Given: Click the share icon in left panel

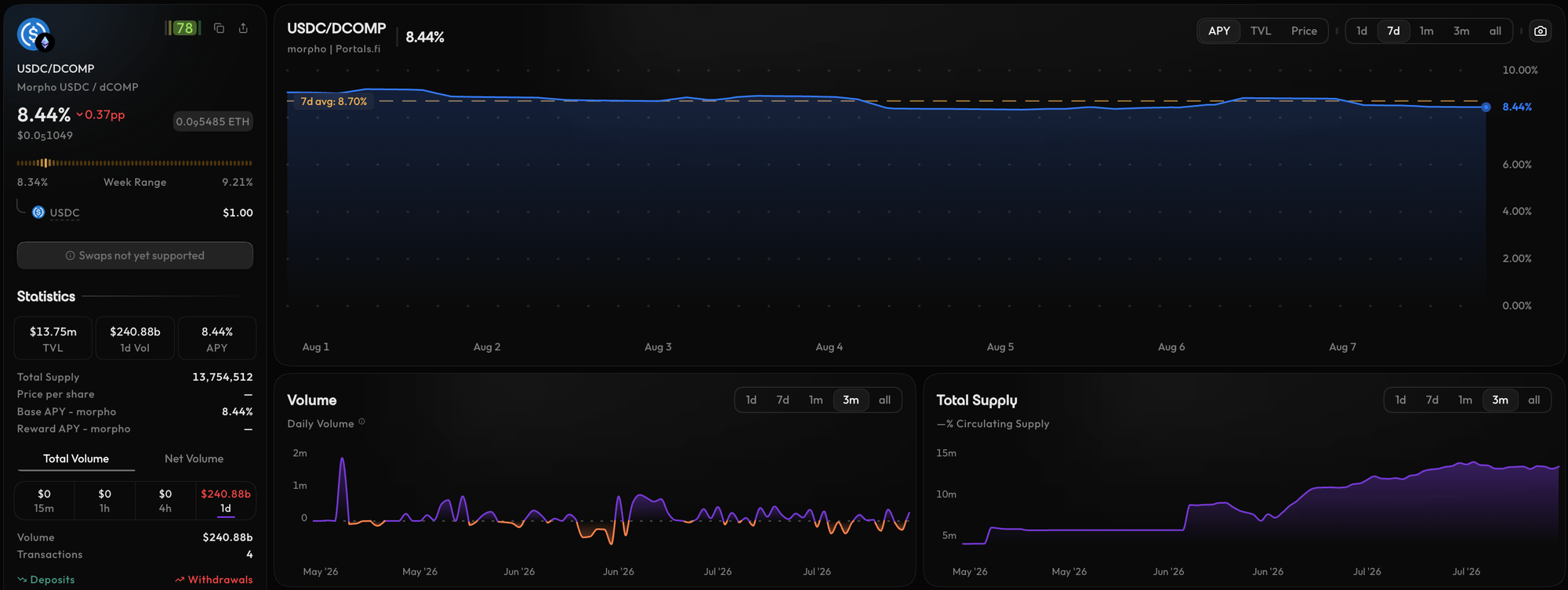Looking at the screenshot, I should point(243,28).
